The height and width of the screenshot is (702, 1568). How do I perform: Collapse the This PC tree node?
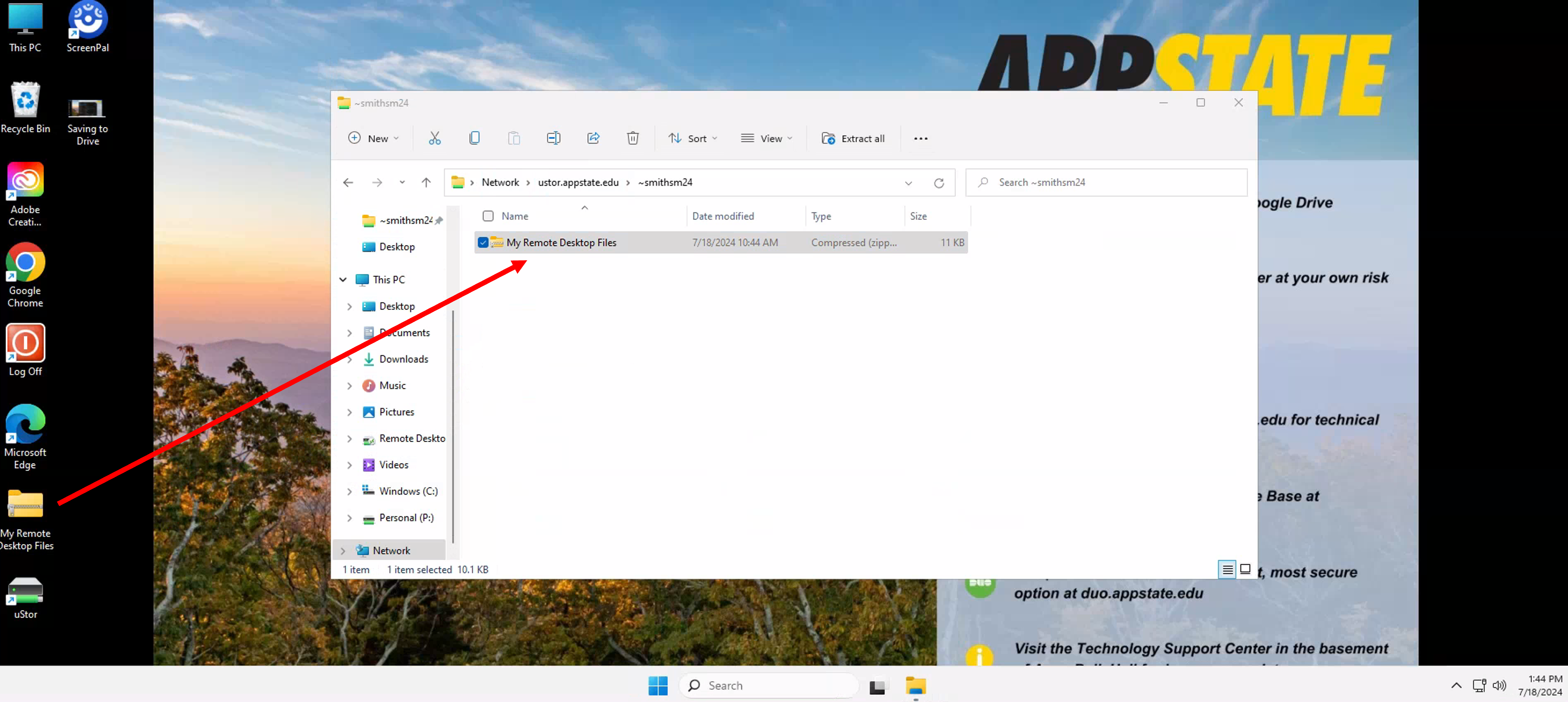coord(343,280)
